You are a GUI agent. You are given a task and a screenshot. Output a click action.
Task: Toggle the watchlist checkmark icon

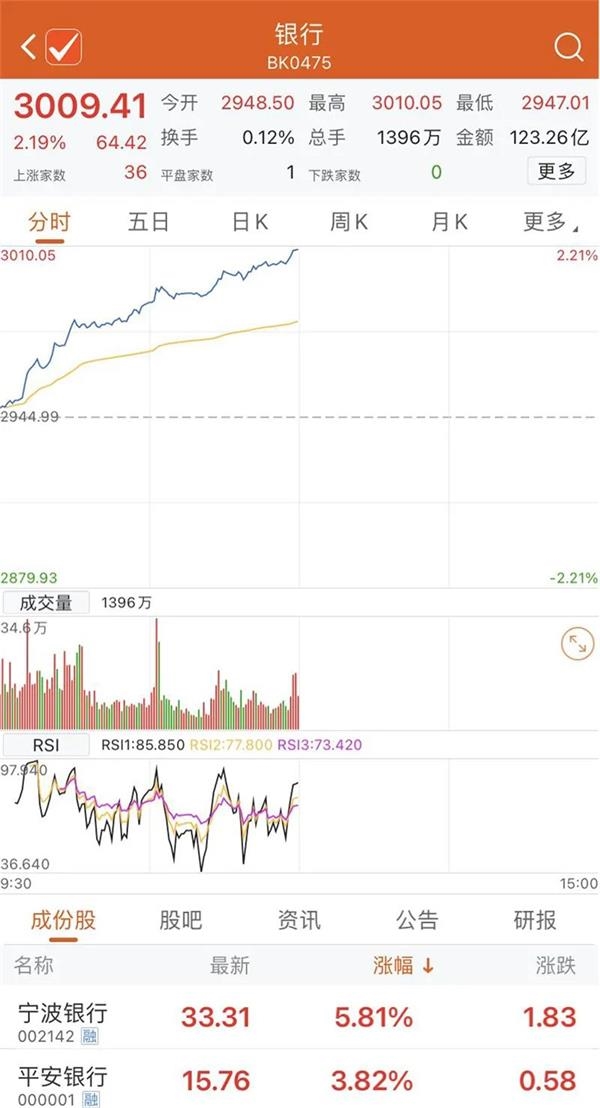[x=64, y=47]
